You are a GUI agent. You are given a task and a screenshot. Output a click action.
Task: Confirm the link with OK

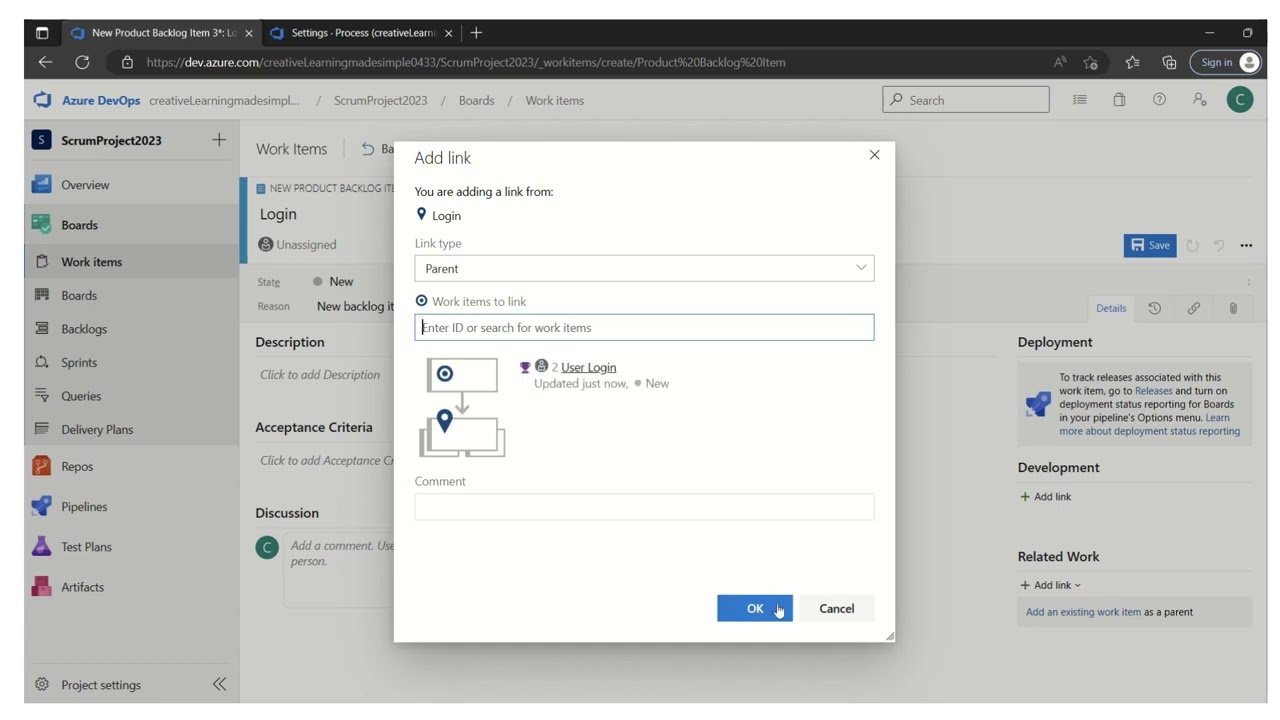(754, 608)
